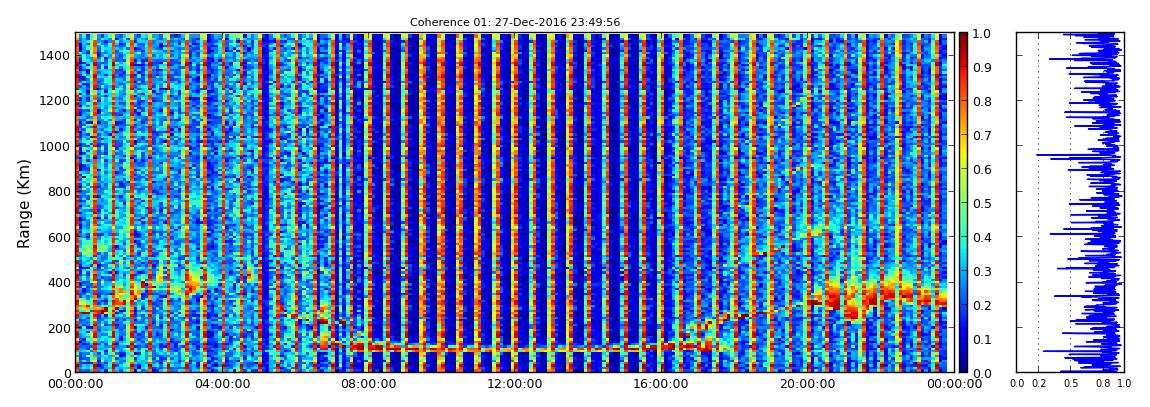Viewport: 1150px width, 407px height.
Task: Click the 0.1 label on the colorbar
Action: point(983,340)
